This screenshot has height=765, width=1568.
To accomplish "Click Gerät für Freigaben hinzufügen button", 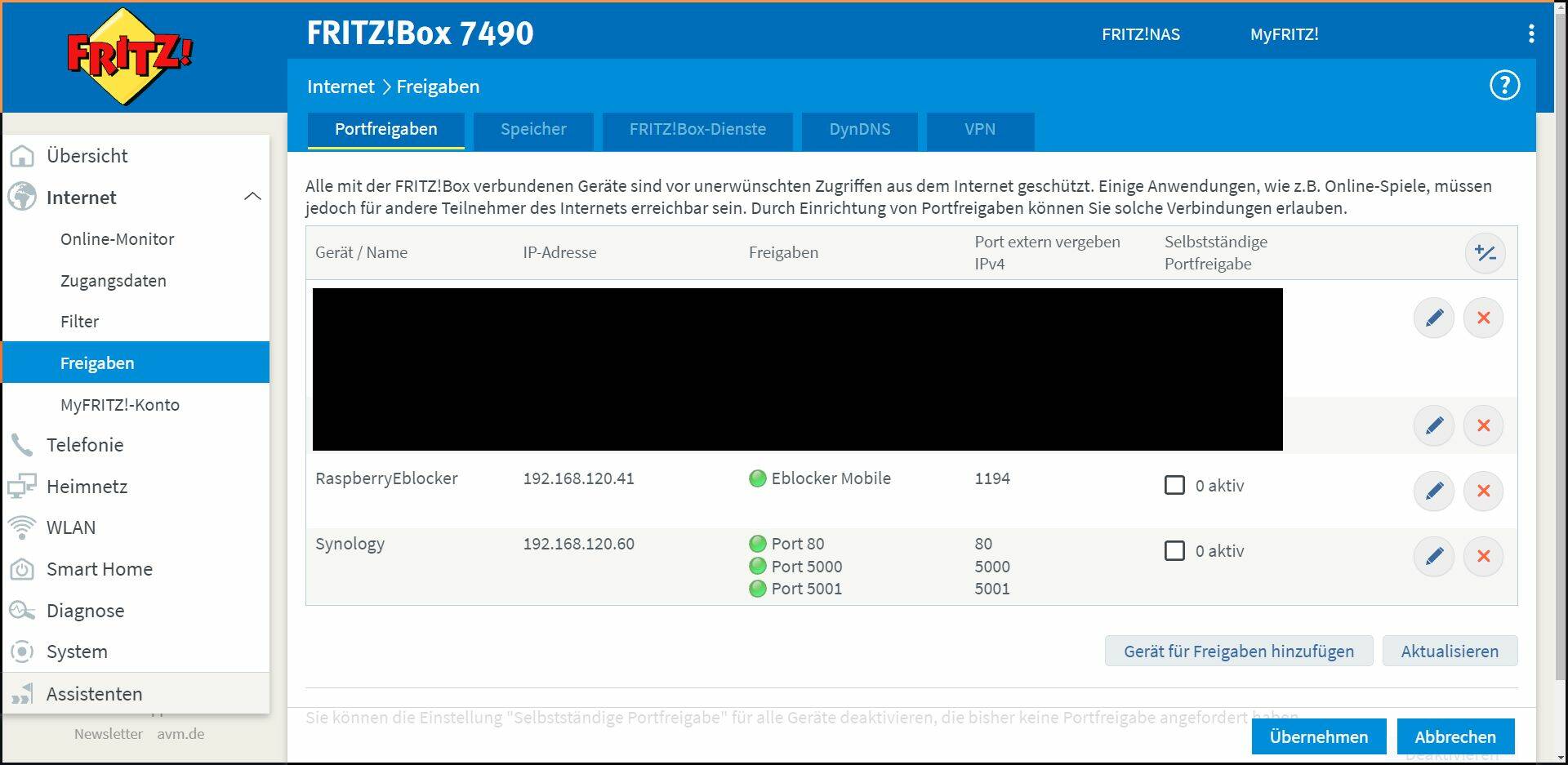I will click(1239, 651).
